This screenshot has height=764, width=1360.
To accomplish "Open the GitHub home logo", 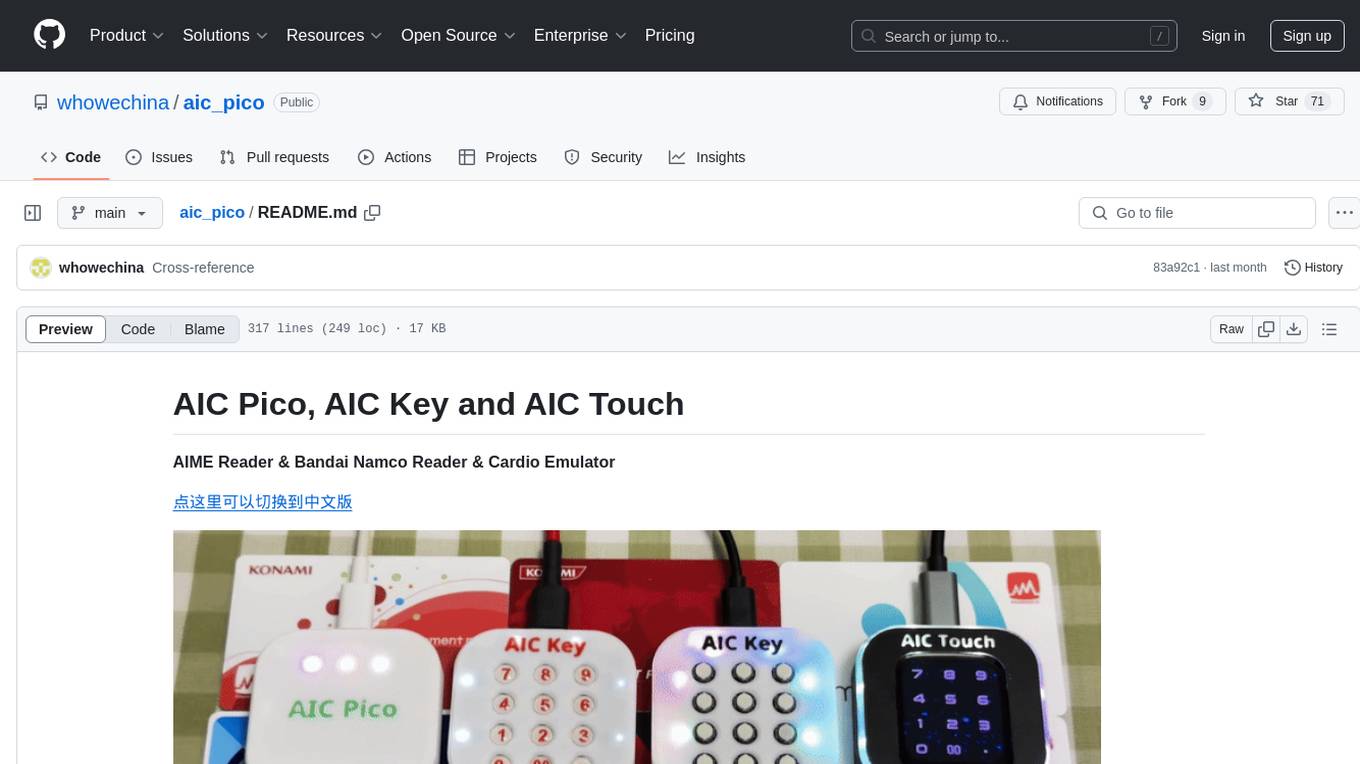I will (49, 35).
